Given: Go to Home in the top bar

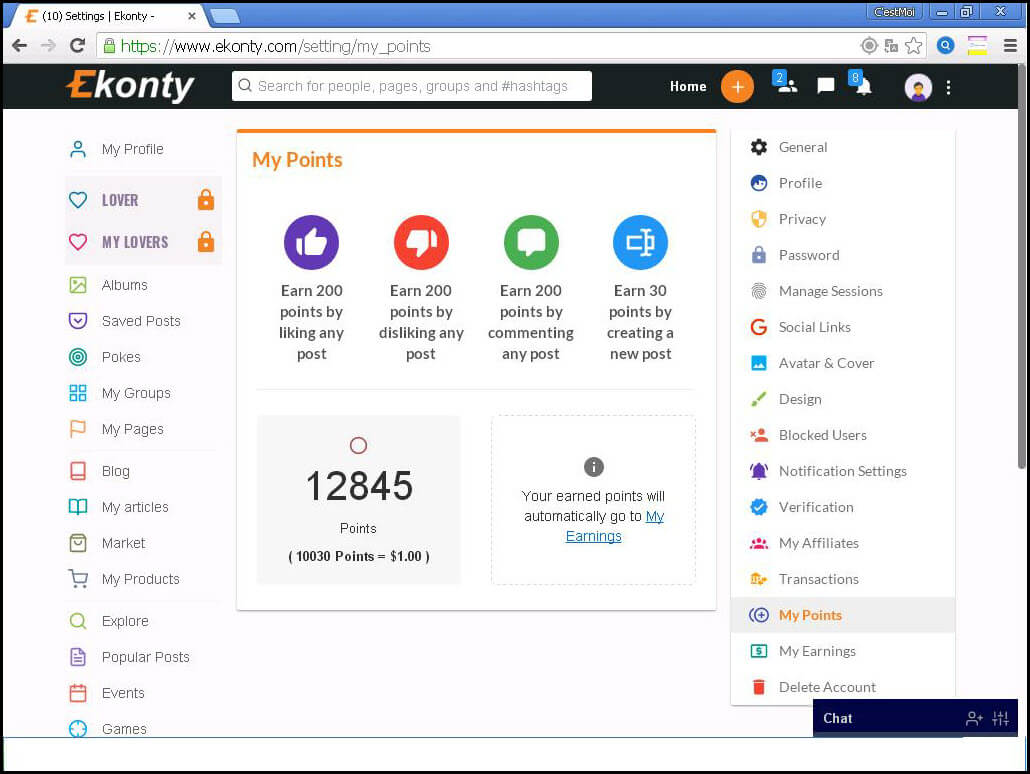Looking at the screenshot, I should click(x=688, y=87).
